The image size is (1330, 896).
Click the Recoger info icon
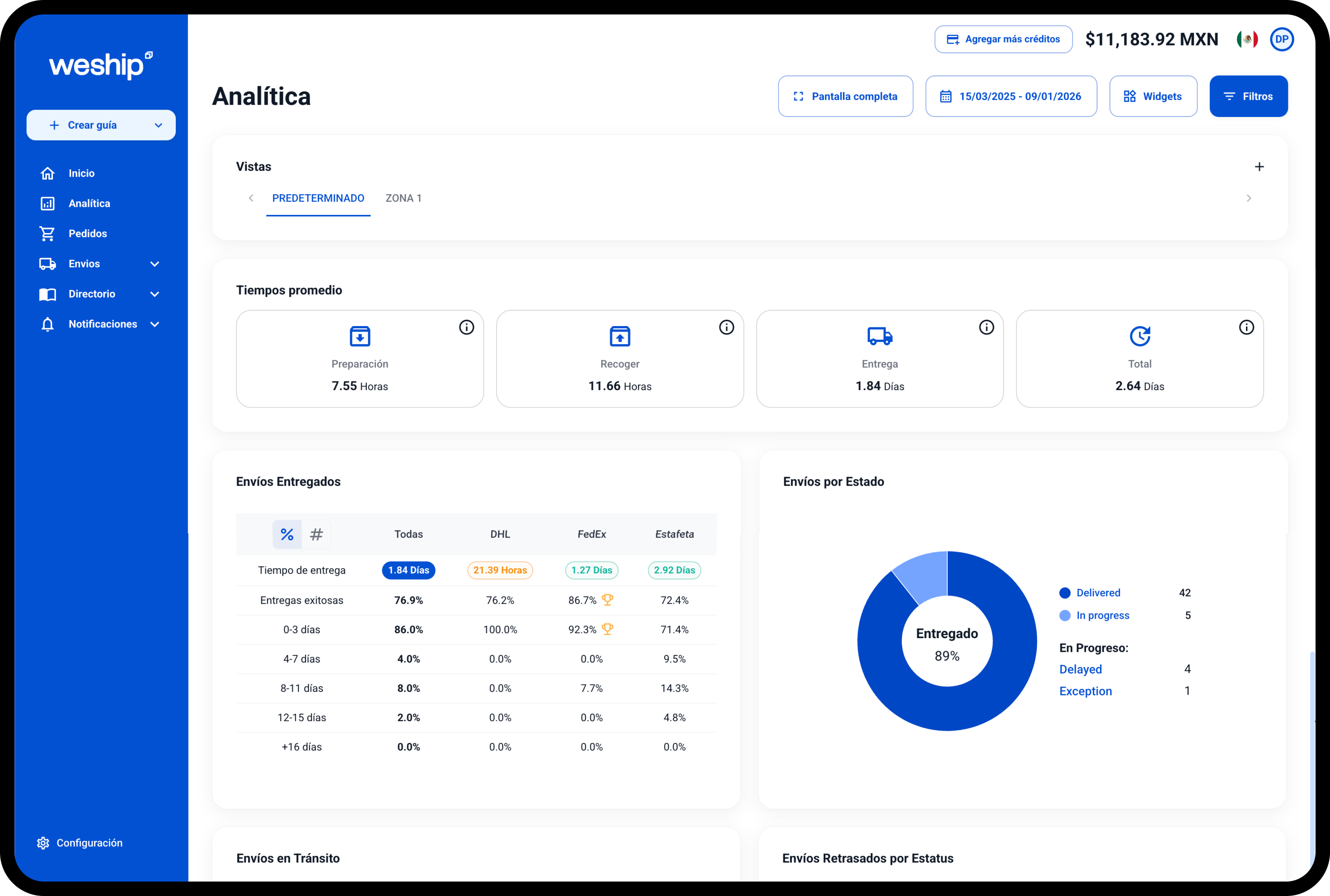726,327
